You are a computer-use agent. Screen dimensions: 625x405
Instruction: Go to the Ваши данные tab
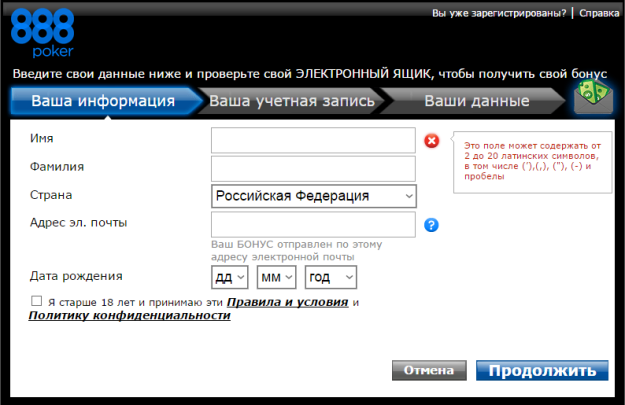point(476,101)
